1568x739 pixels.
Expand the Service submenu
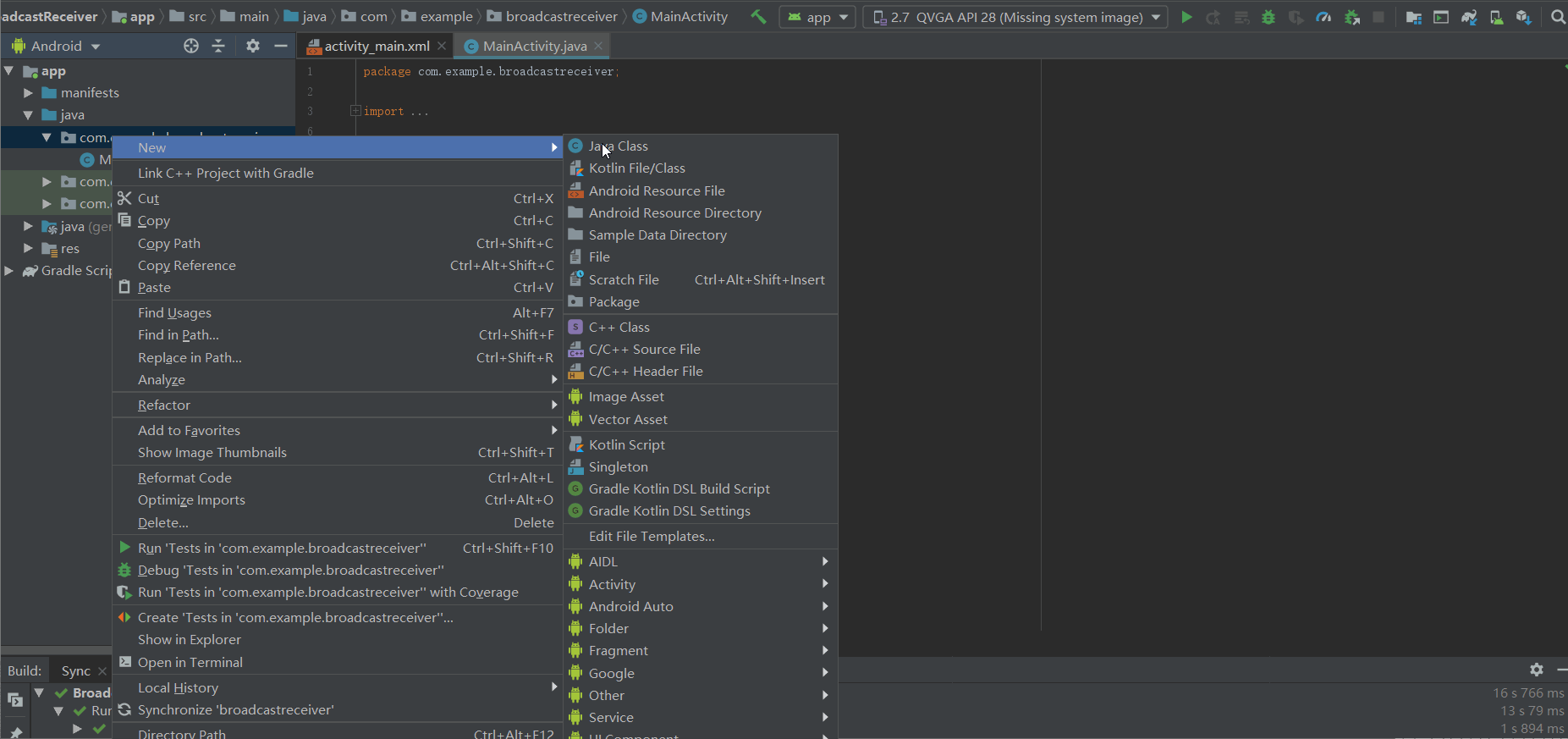click(701, 717)
